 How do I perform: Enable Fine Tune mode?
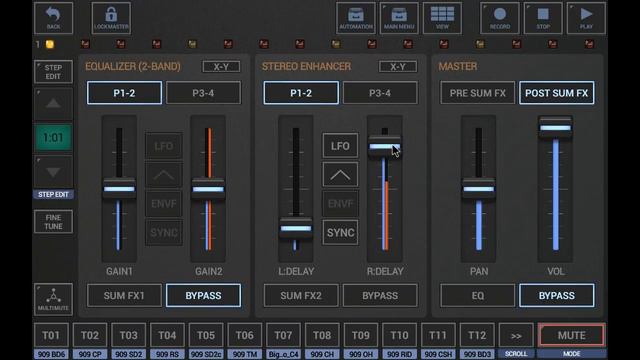pos(53,222)
